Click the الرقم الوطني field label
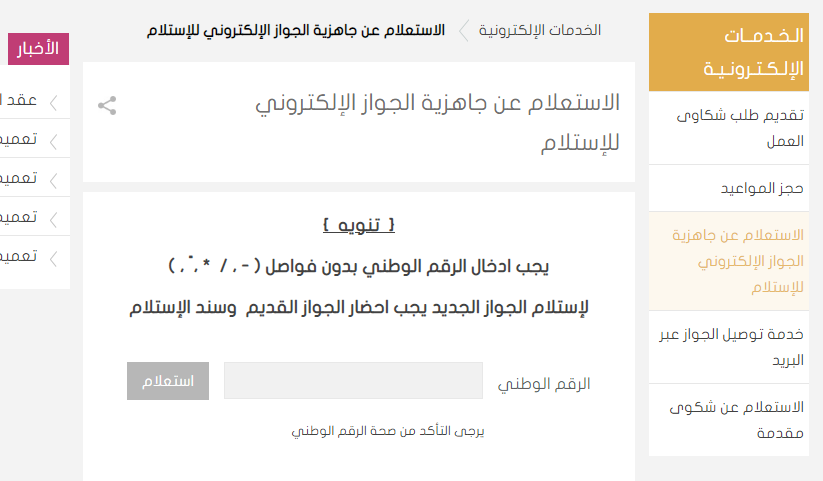The width and height of the screenshot is (823, 481). (544, 383)
